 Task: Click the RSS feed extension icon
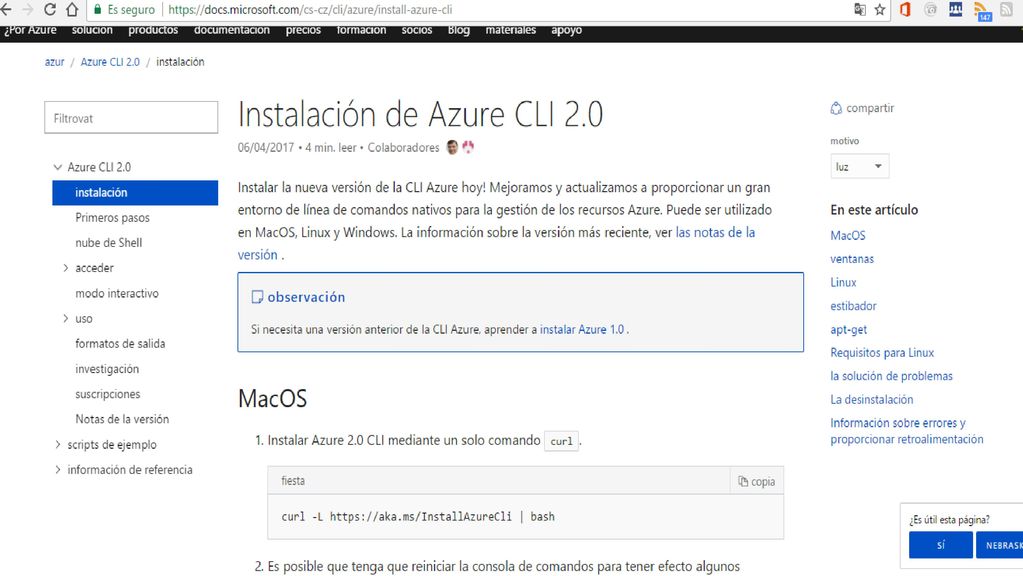point(981,11)
